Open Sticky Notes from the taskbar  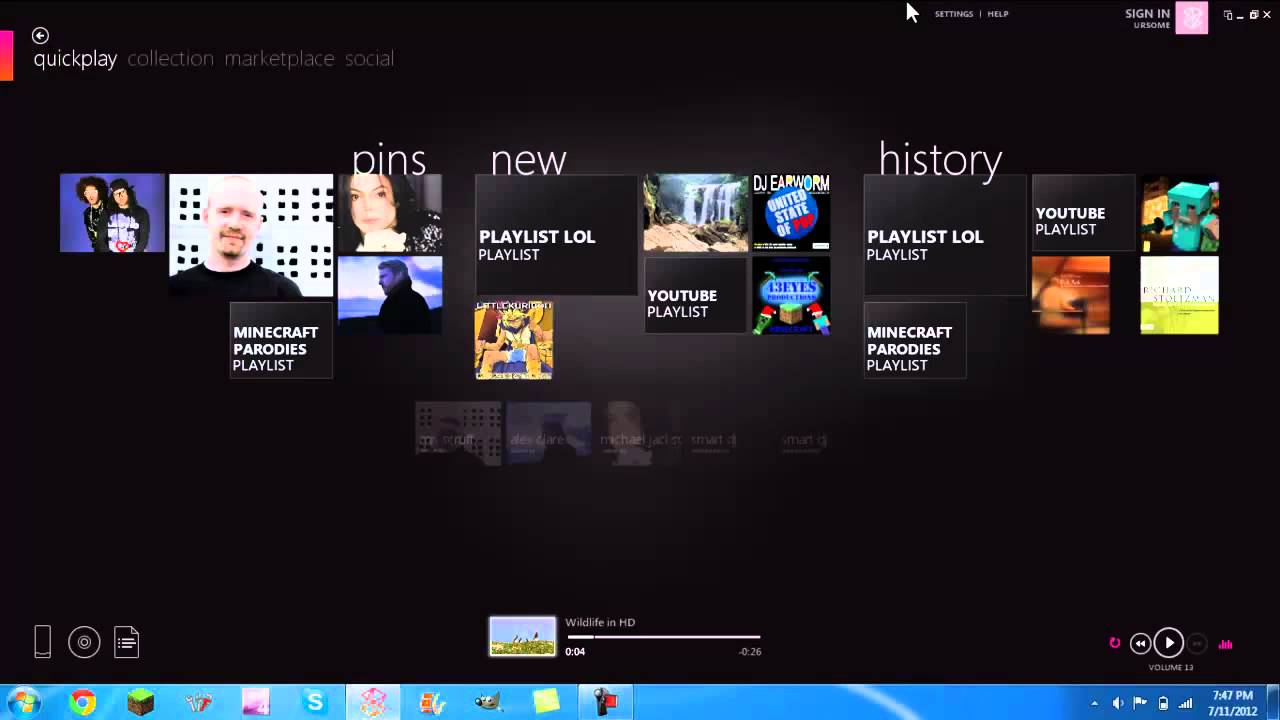547,703
